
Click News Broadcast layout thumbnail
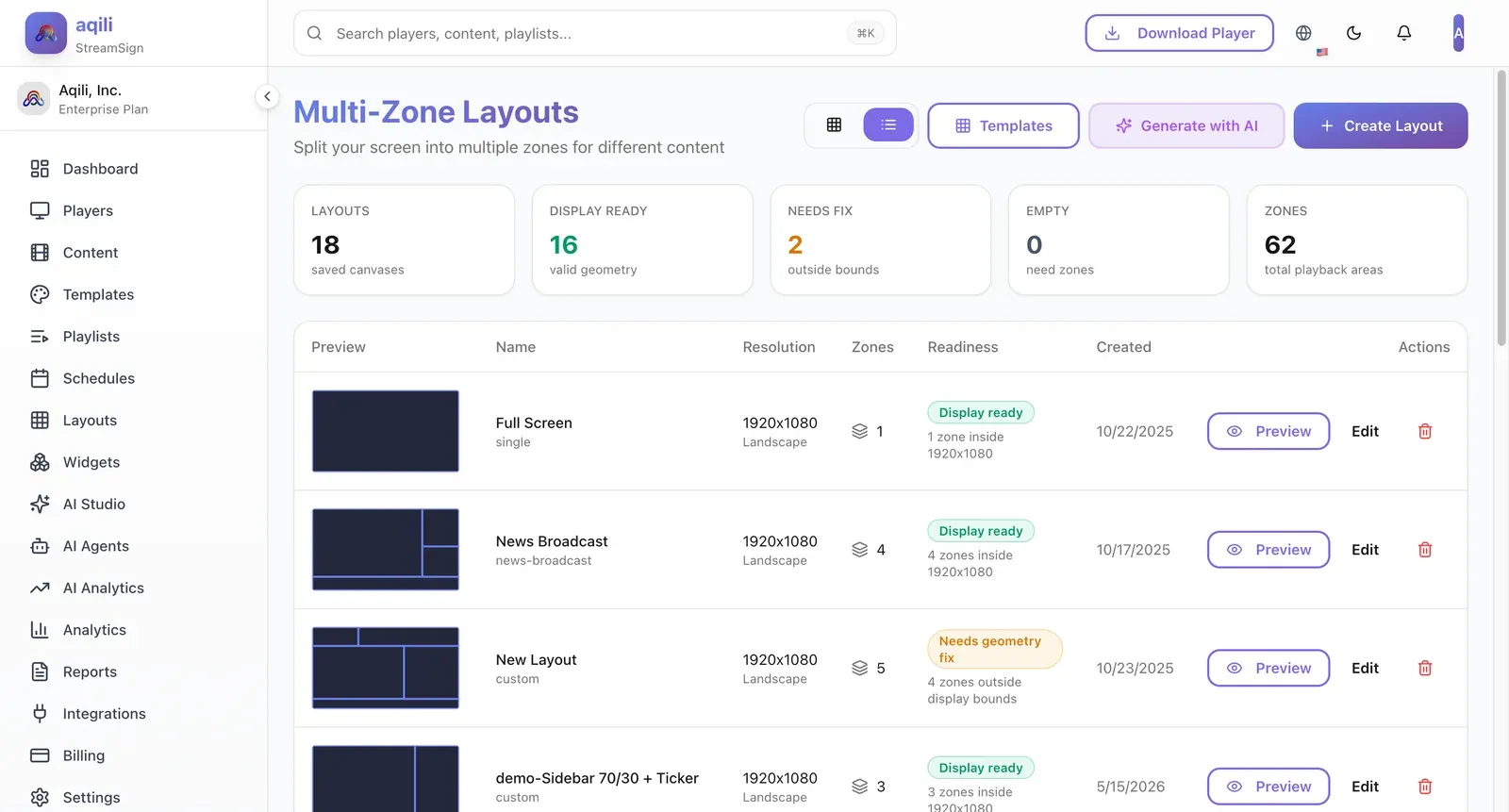pos(386,550)
